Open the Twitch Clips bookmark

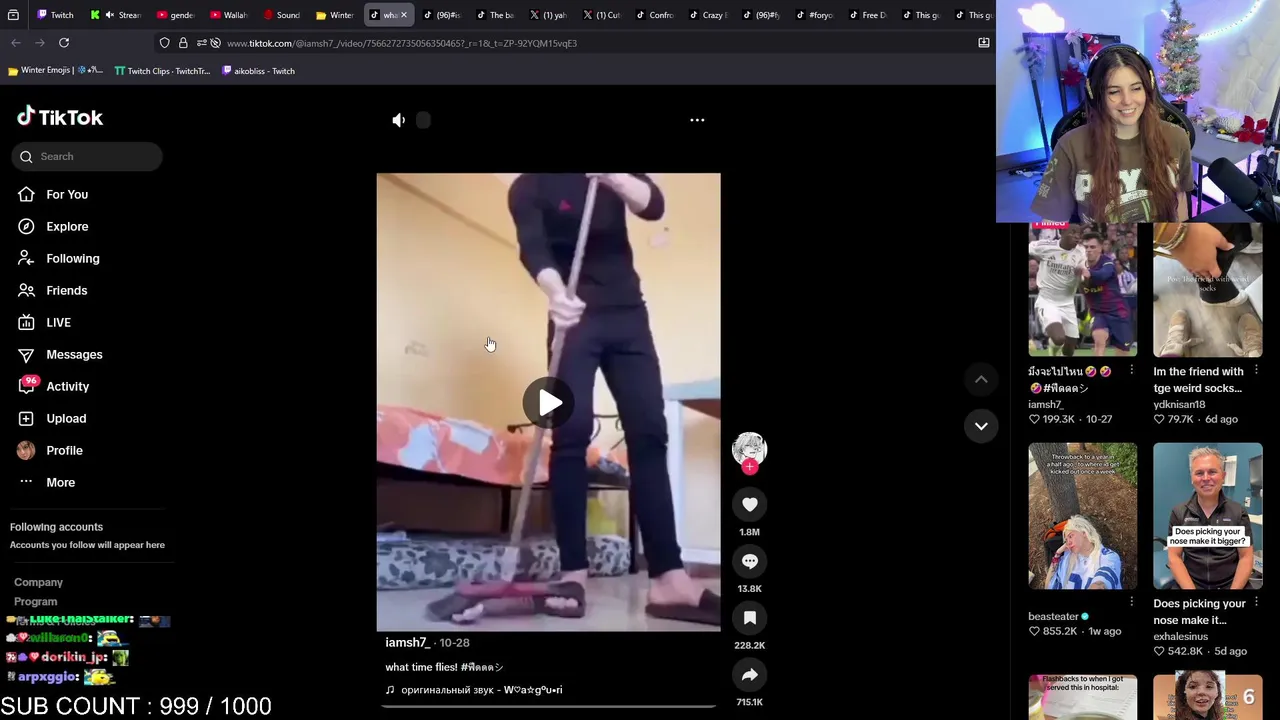coord(162,71)
